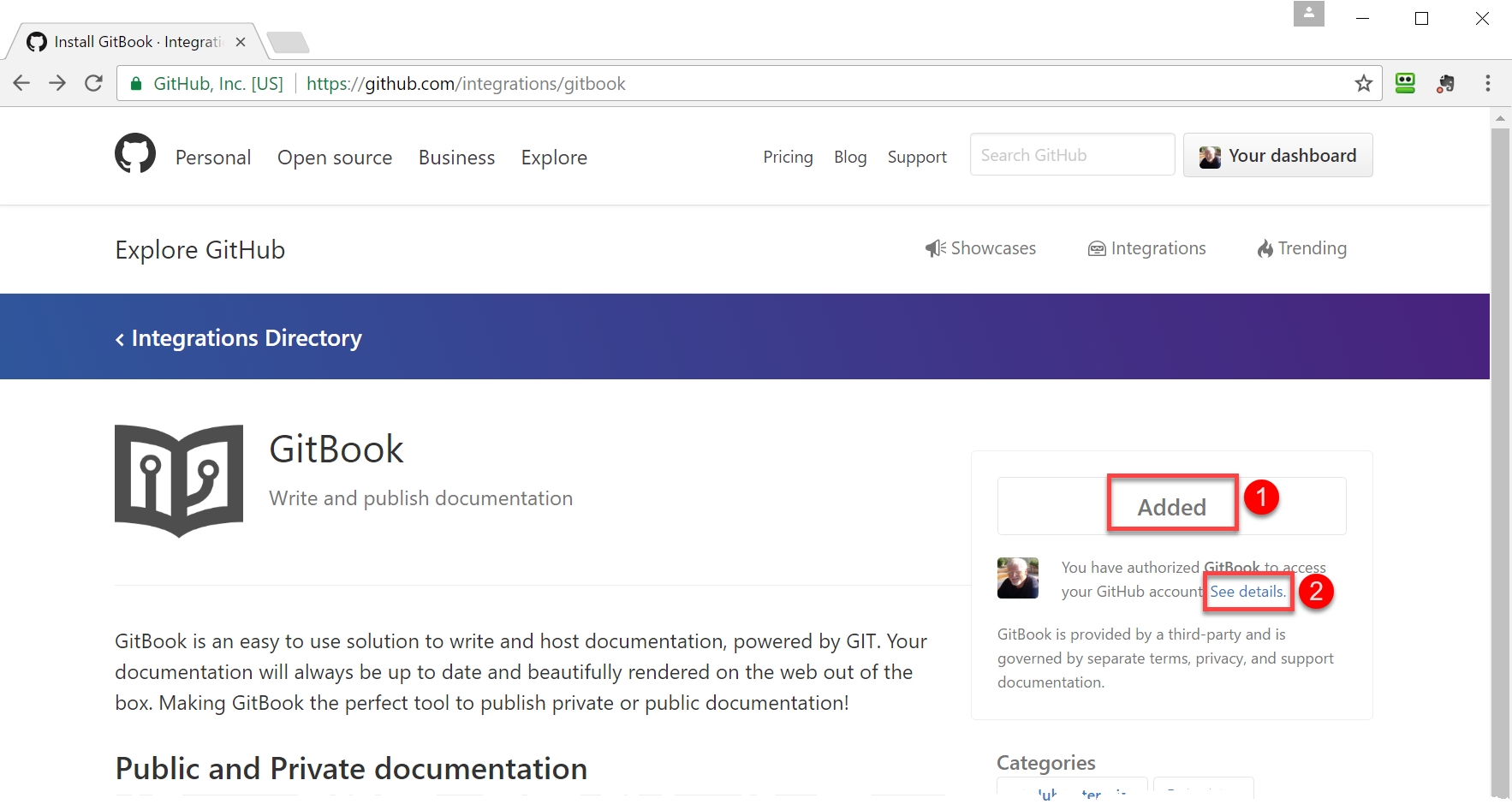The width and height of the screenshot is (1512, 810).
Task: Click the green robot extension icon
Action: (x=1405, y=83)
